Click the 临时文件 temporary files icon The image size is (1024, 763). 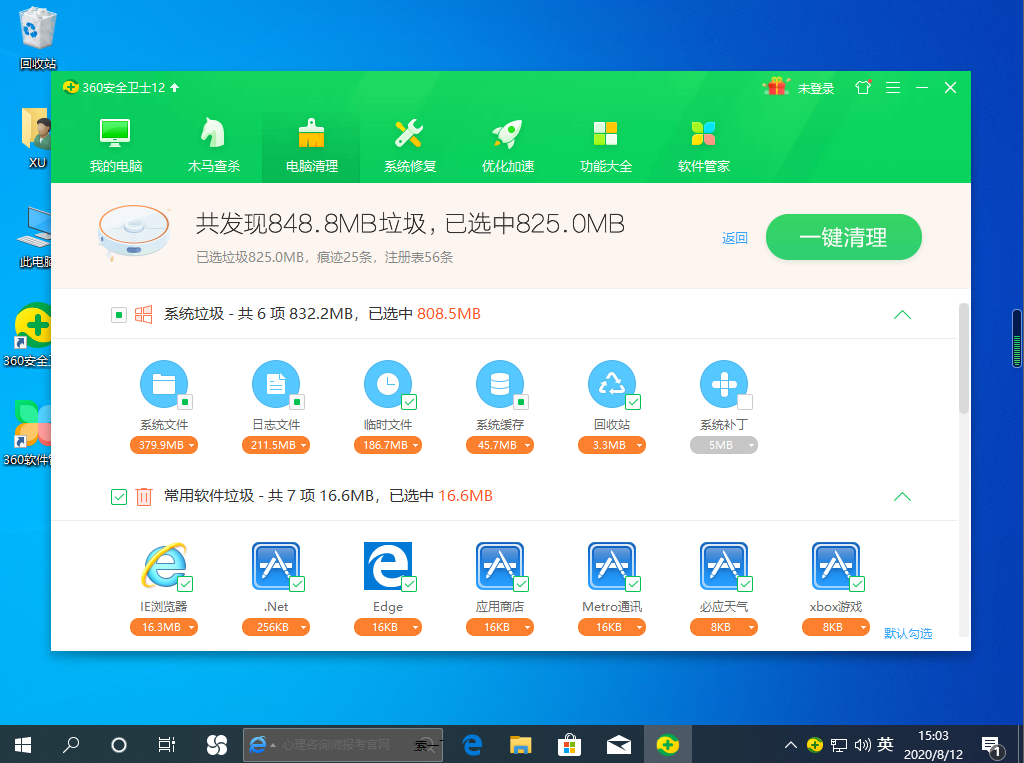click(x=387, y=385)
